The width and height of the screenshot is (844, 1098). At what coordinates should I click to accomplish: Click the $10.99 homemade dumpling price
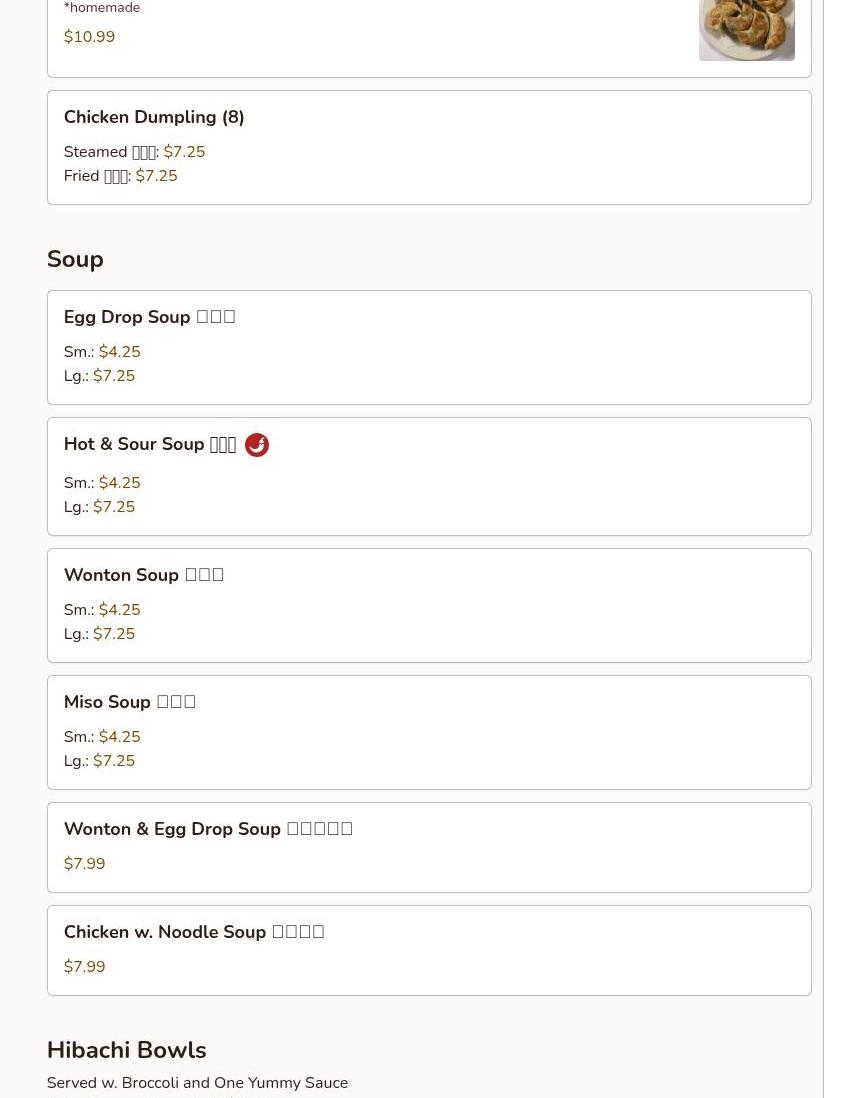click(89, 37)
